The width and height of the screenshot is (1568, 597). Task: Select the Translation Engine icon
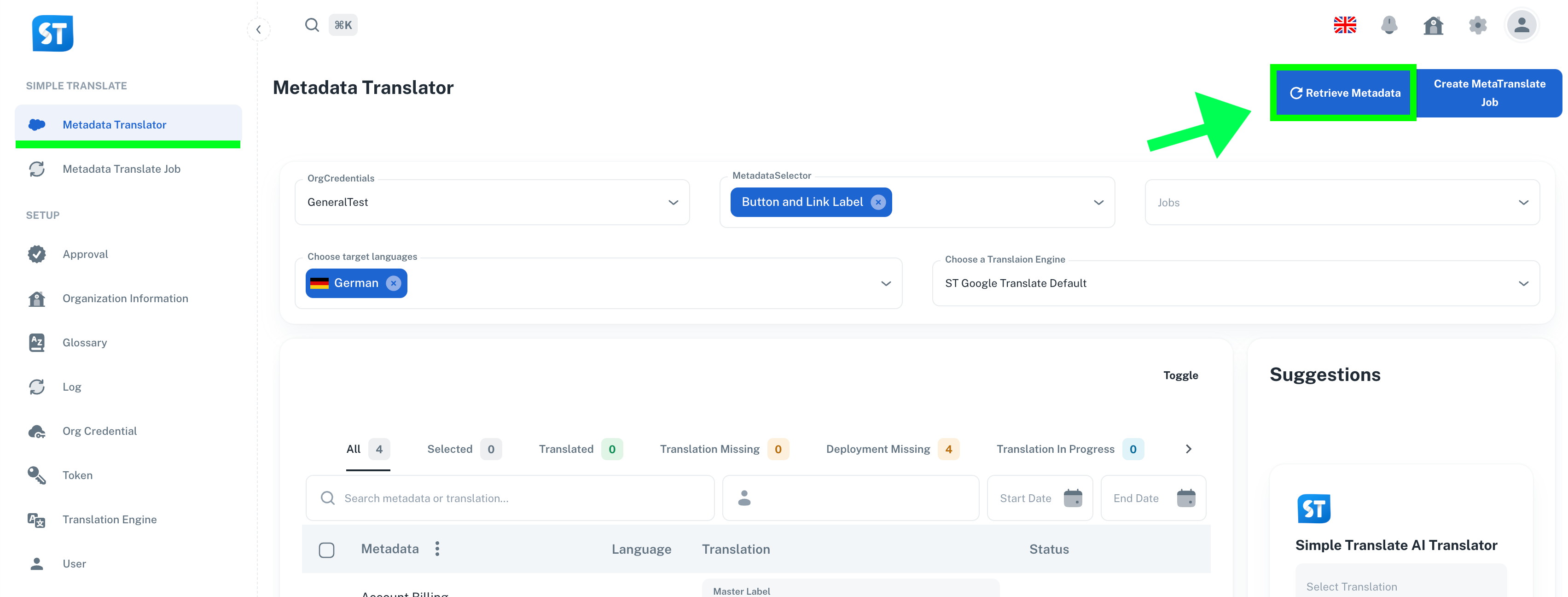pyautogui.click(x=36, y=519)
